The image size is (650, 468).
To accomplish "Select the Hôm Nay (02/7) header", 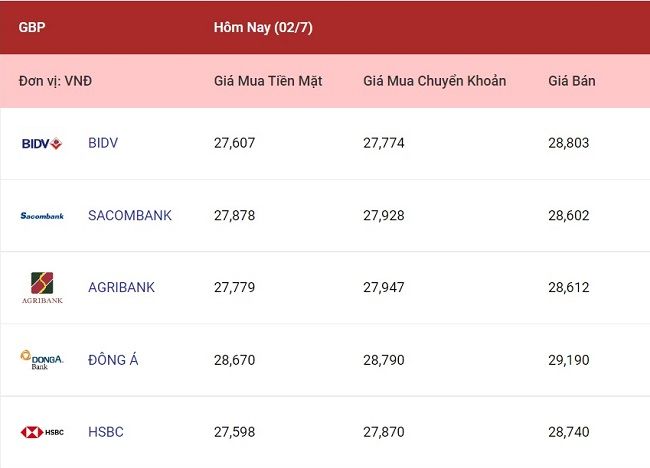I will [263, 27].
